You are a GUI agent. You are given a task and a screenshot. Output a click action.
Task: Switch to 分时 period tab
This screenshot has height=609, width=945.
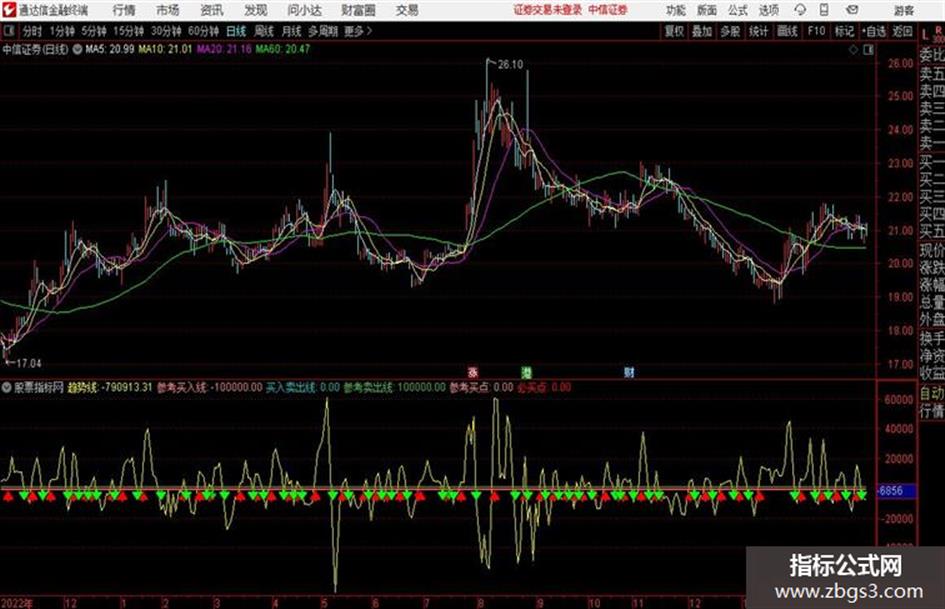[x=33, y=31]
